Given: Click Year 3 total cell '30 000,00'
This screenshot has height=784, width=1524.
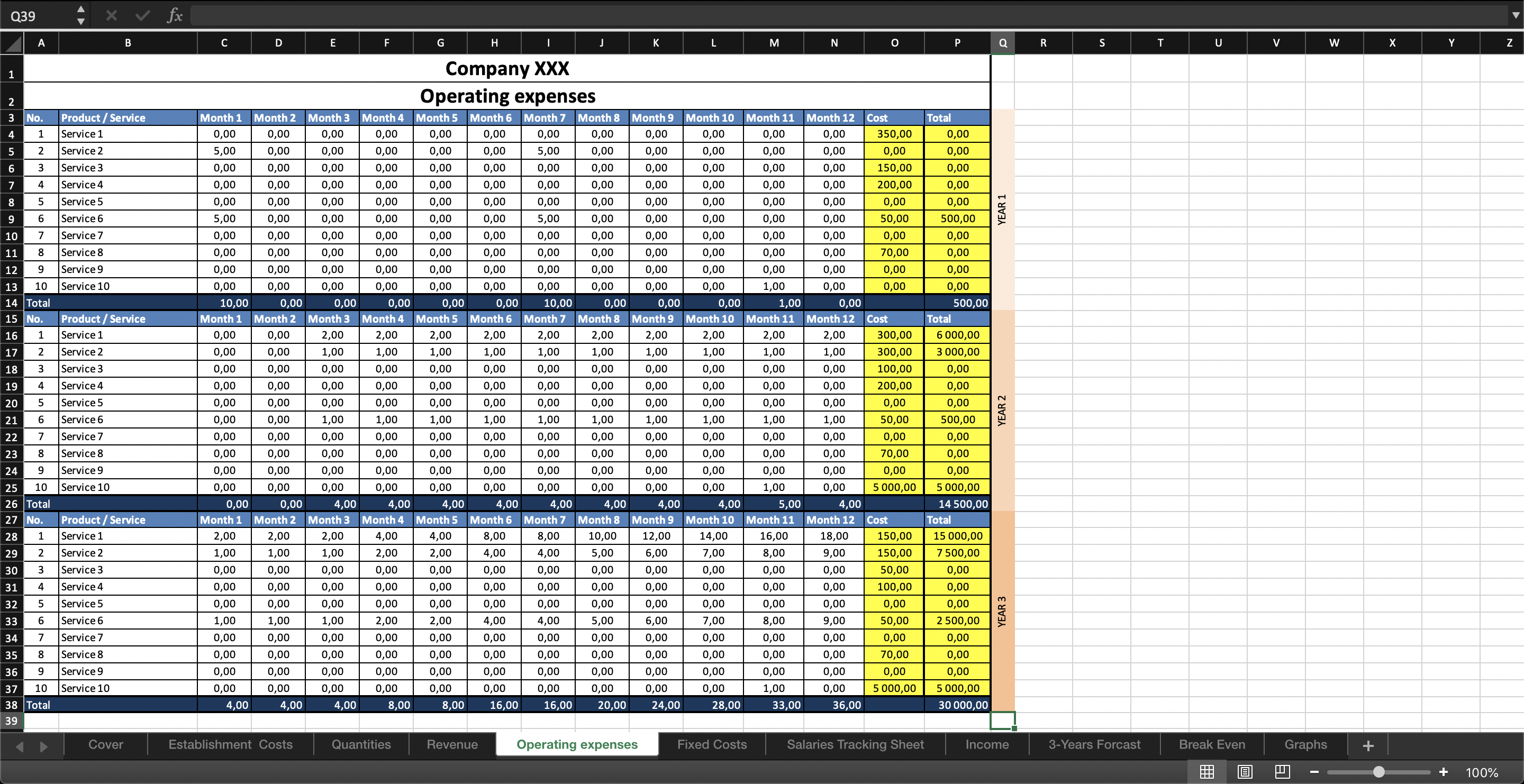Looking at the screenshot, I should tap(957, 705).
